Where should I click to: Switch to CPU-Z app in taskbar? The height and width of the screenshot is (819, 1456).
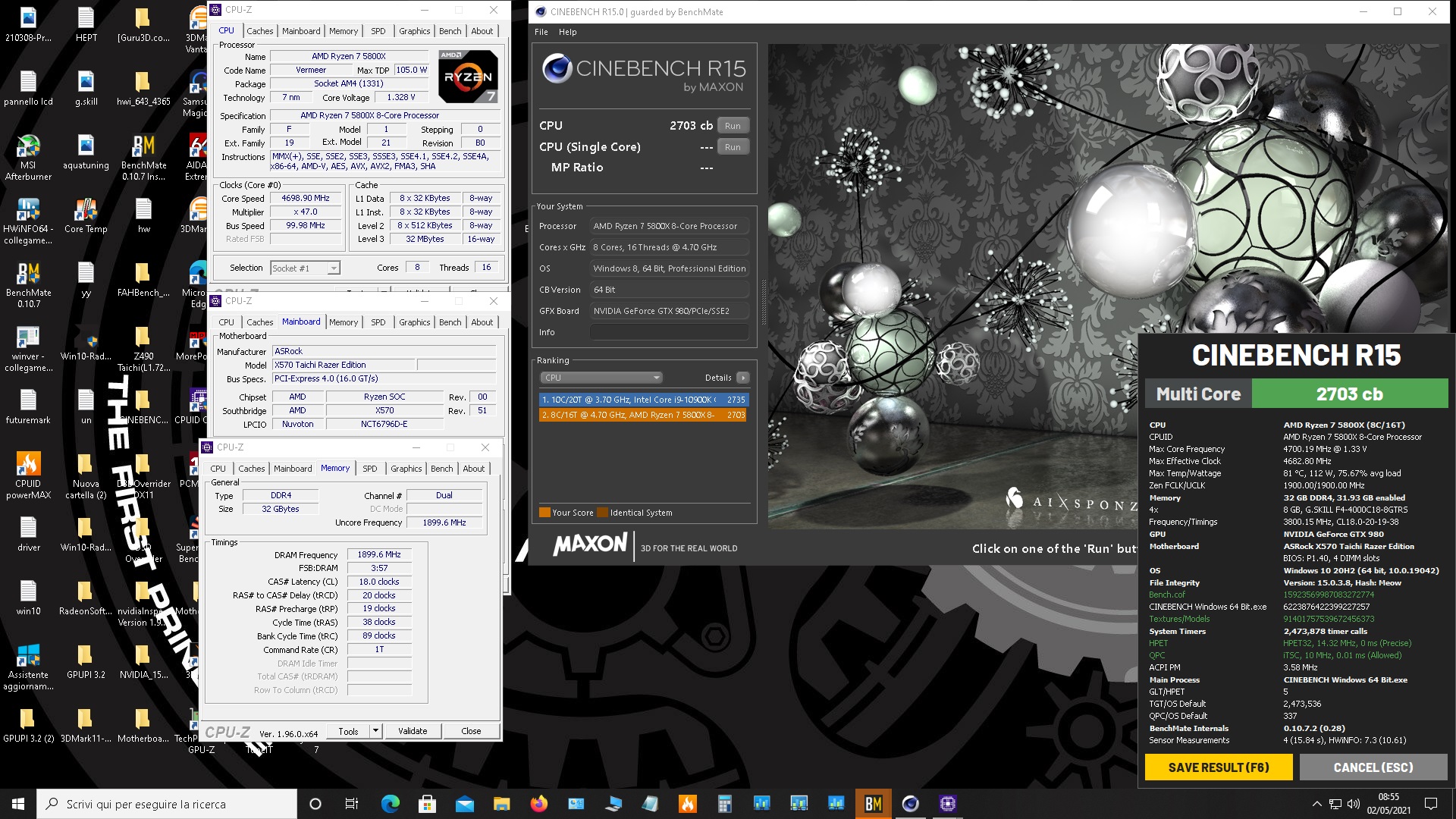coord(947,804)
